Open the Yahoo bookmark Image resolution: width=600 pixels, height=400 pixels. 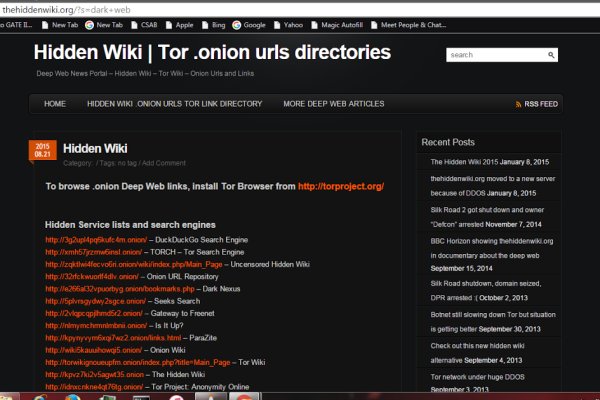tap(288, 25)
